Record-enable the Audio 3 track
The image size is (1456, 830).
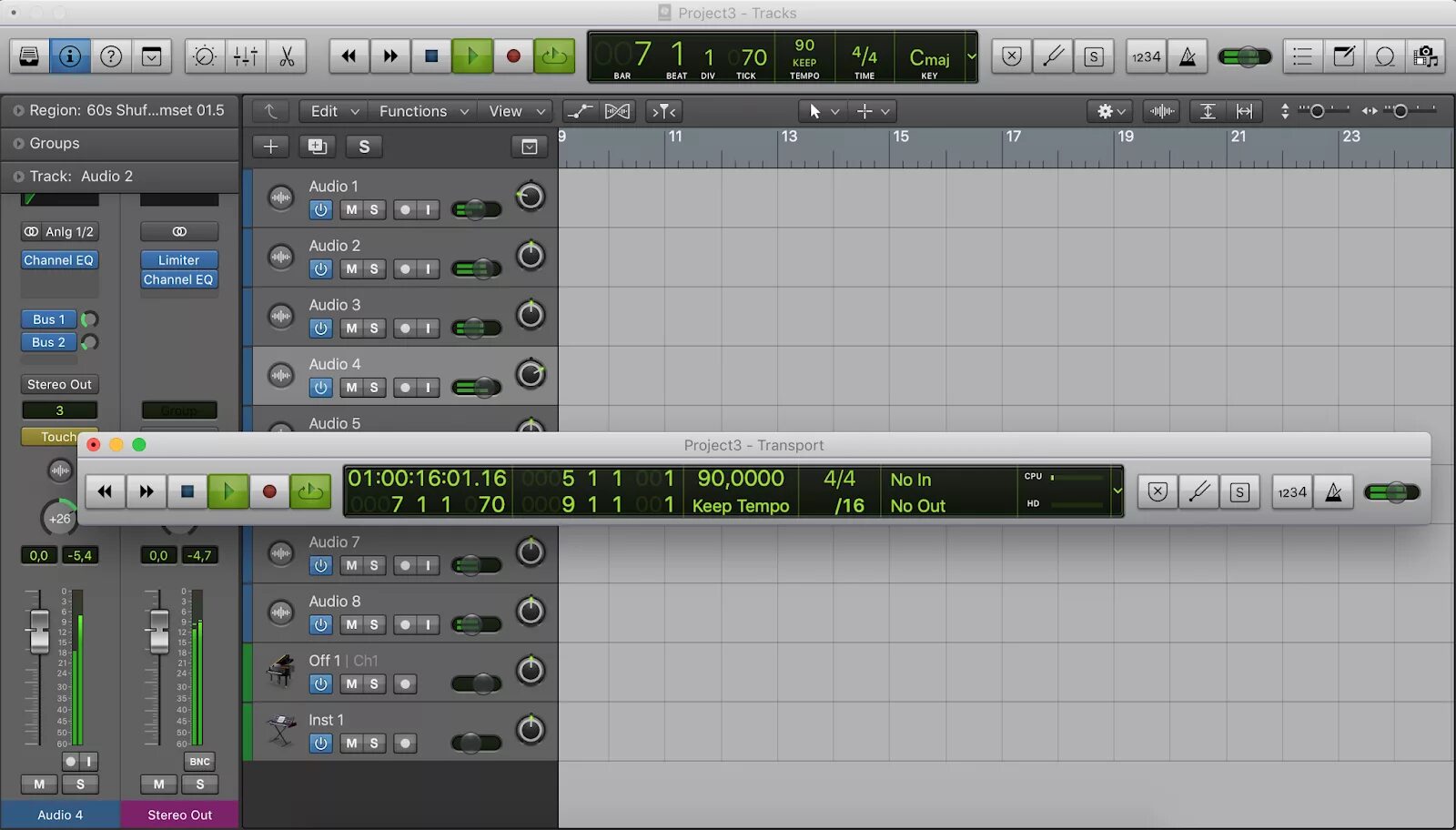[x=405, y=328]
